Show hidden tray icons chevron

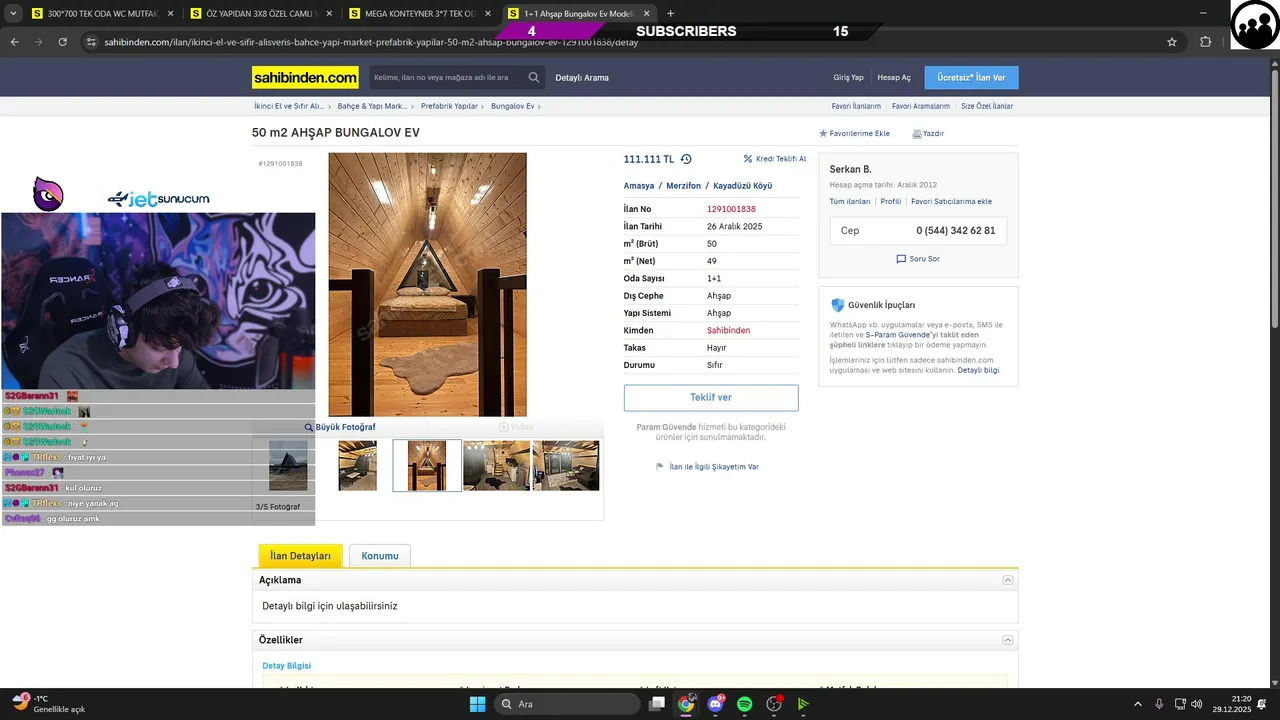(1137, 704)
